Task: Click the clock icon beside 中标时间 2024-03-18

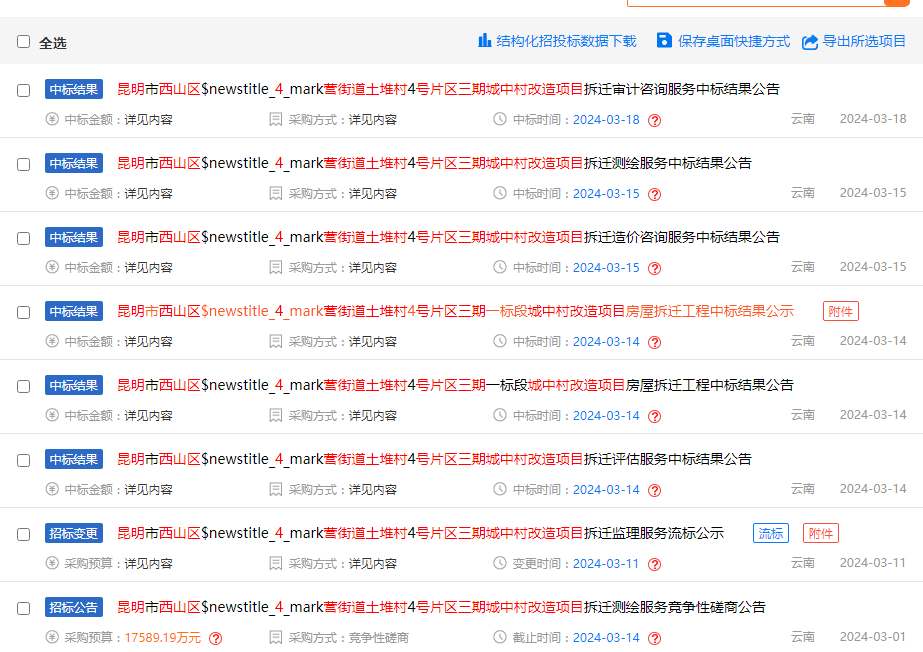Action: pyautogui.click(x=500, y=119)
